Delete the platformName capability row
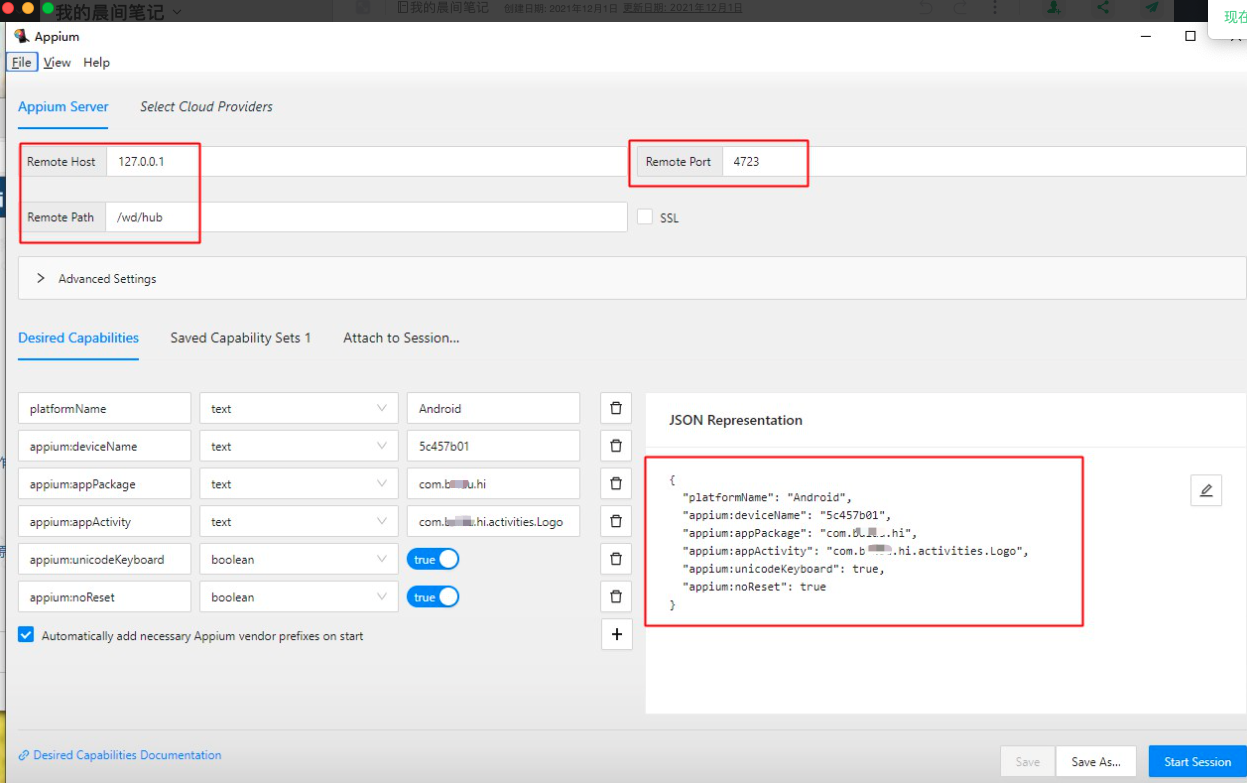The height and width of the screenshot is (783, 1247). (x=616, y=407)
